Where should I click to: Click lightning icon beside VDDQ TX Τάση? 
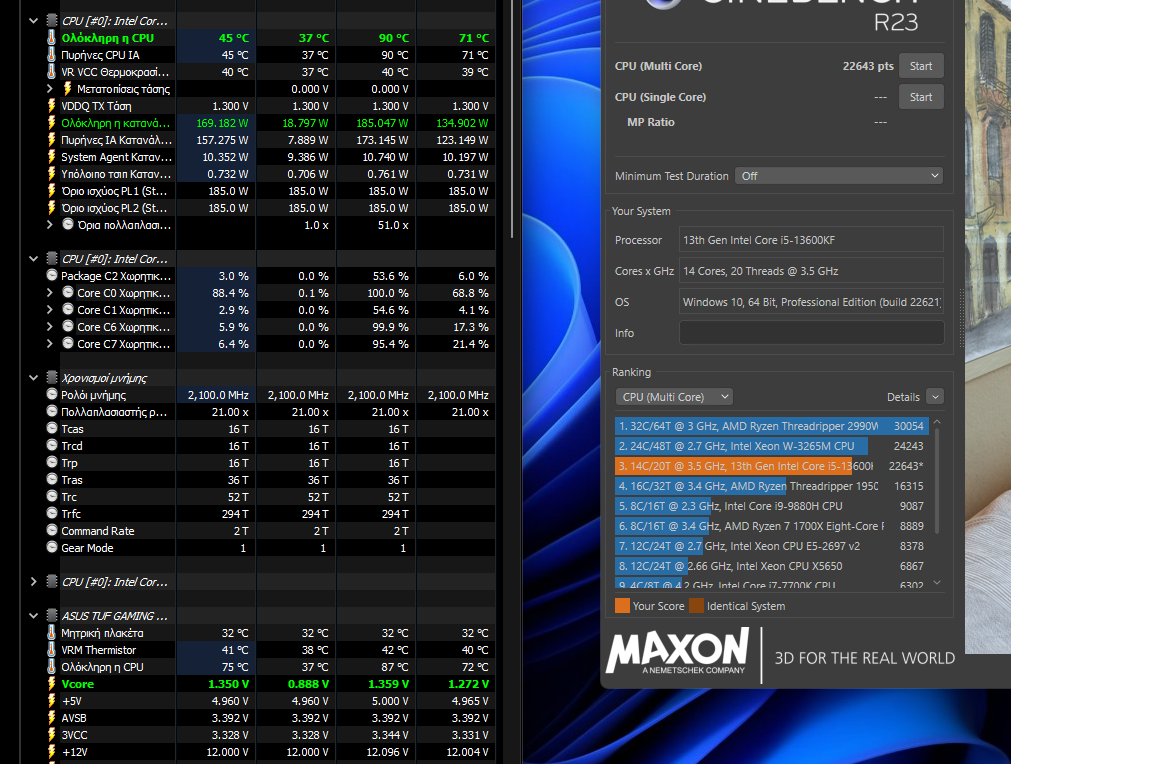tap(51, 106)
